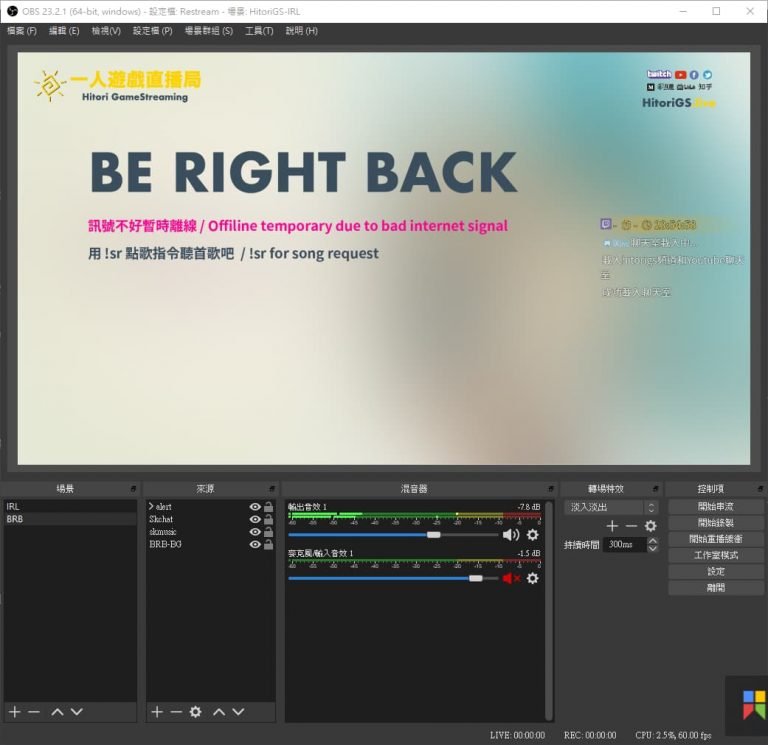Mute the 輸出音效 1 speaker icon
Screen dimensions: 768x745
(511, 535)
